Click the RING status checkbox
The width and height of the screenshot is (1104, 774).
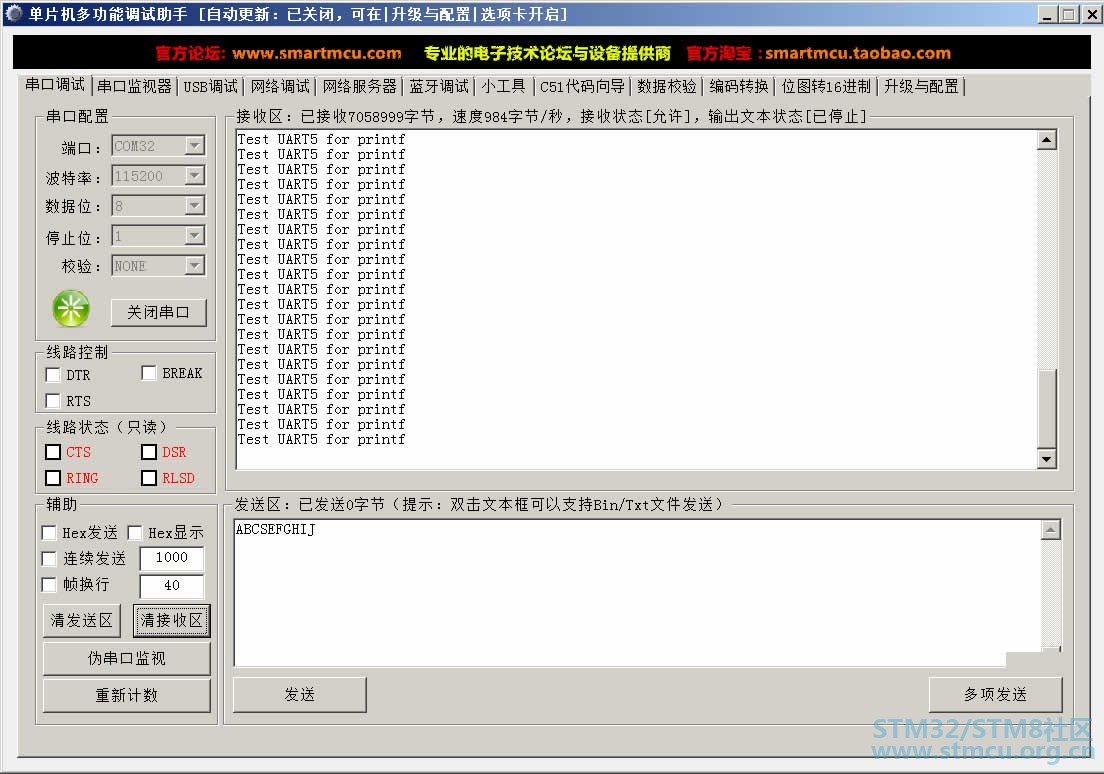(x=53, y=478)
